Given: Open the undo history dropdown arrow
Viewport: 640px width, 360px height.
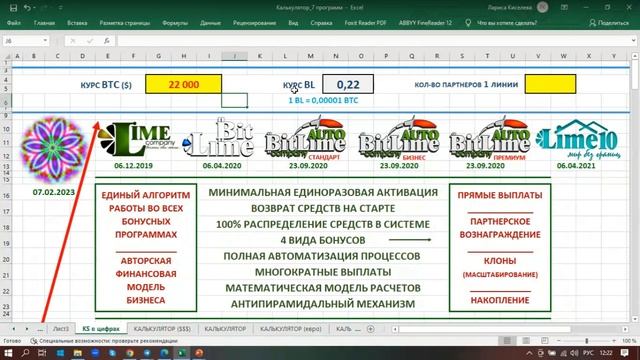Looking at the screenshot, I should pyautogui.click(x=34, y=8).
